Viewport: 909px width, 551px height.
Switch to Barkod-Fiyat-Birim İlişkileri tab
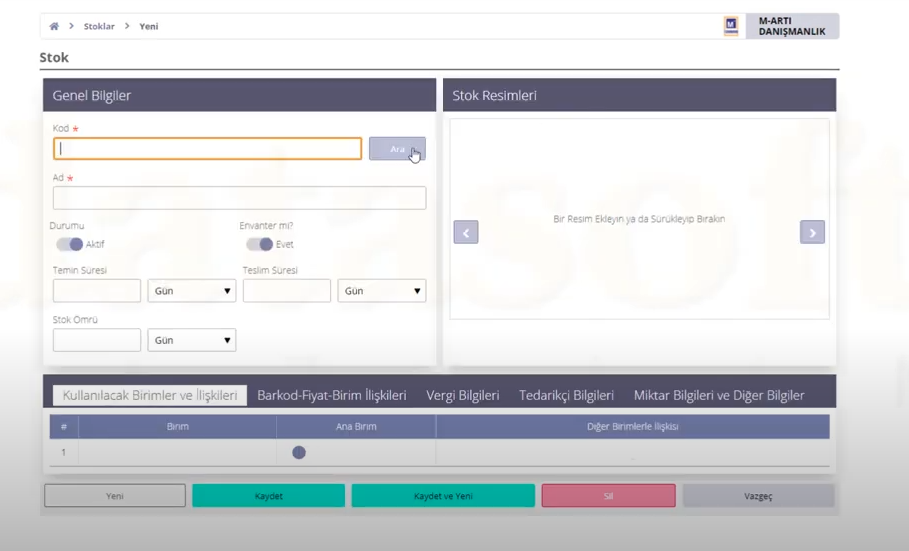pos(331,395)
